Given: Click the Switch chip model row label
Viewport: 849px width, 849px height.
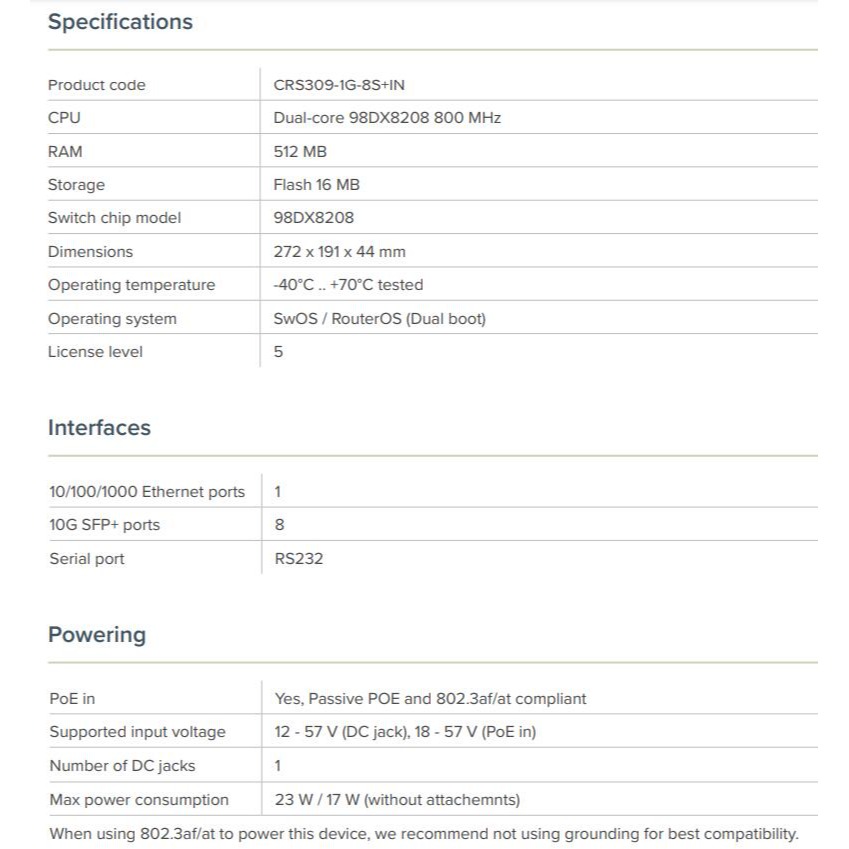Looking at the screenshot, I should [x=114, y=218].
